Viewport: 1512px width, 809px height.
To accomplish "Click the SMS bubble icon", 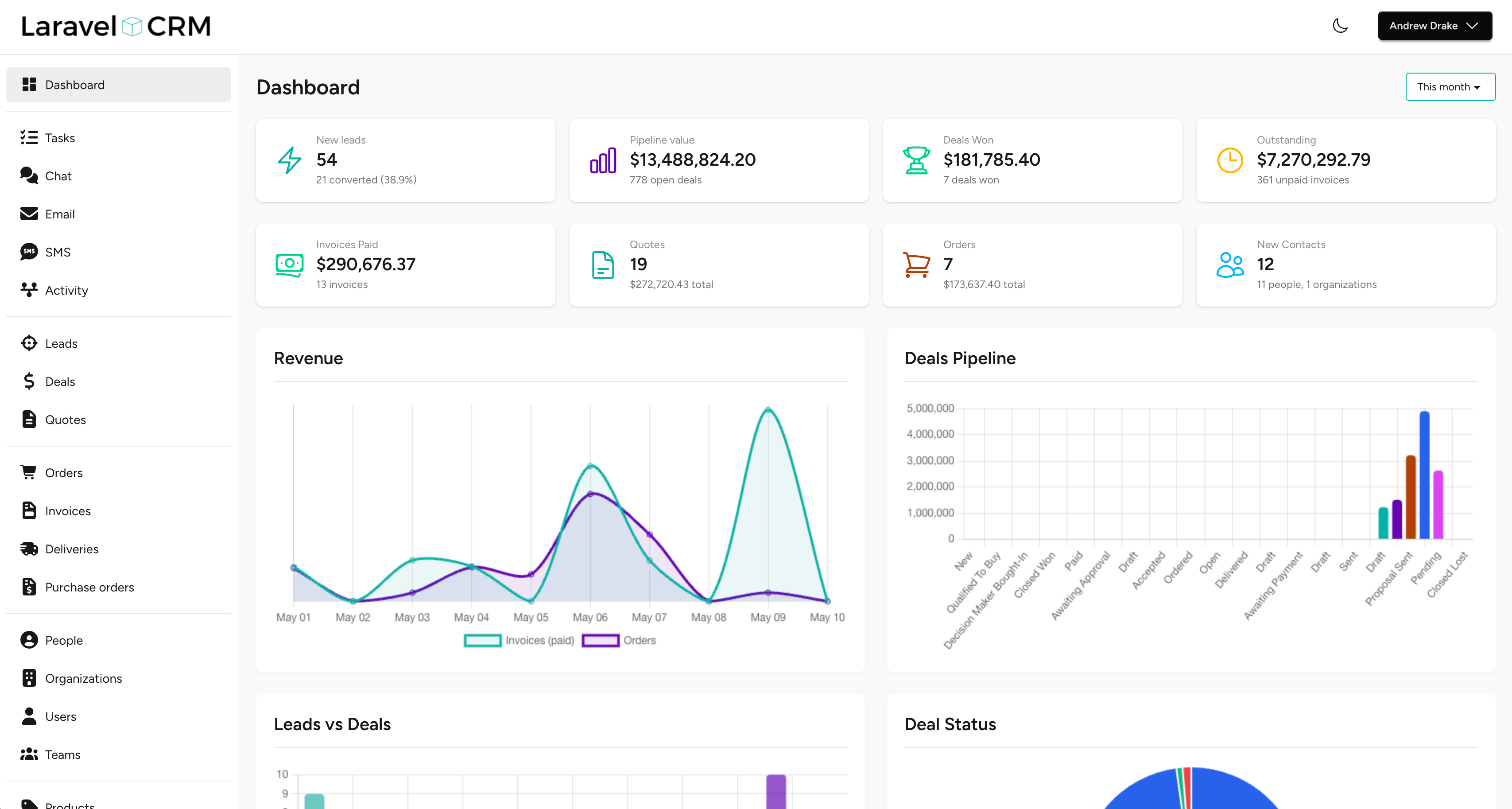I will pyautogui.click(x=29, y=252).
